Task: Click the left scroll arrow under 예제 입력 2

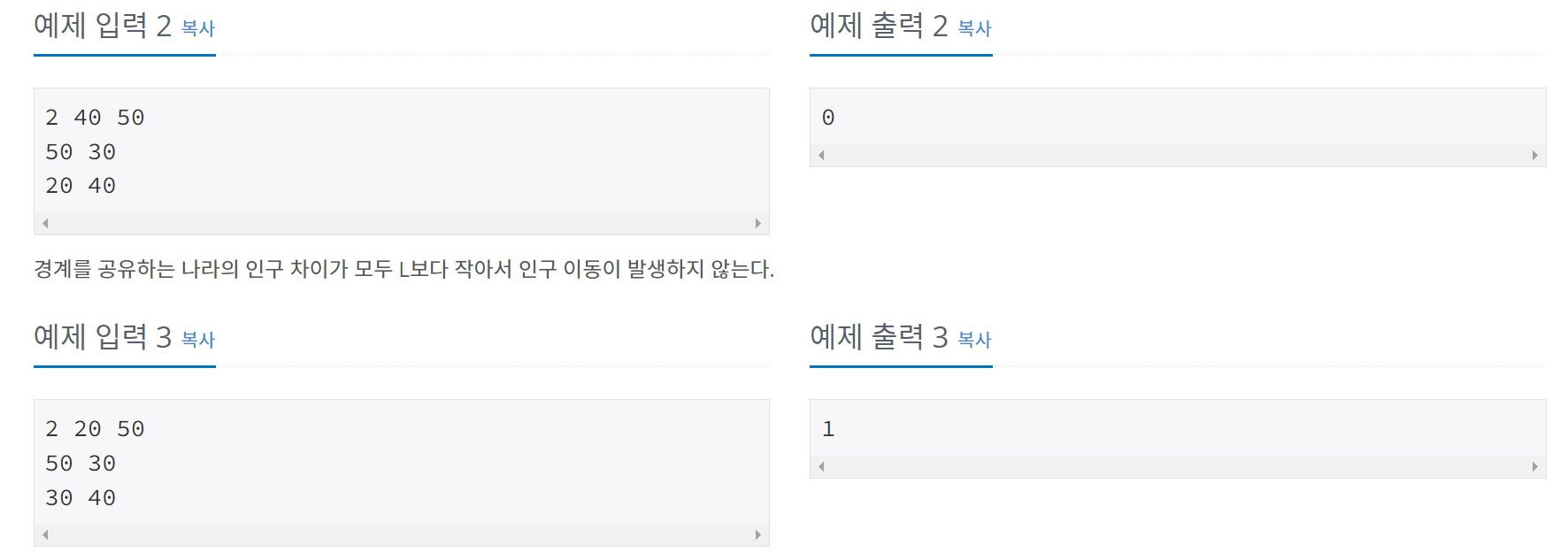Action: click(44, 223)
